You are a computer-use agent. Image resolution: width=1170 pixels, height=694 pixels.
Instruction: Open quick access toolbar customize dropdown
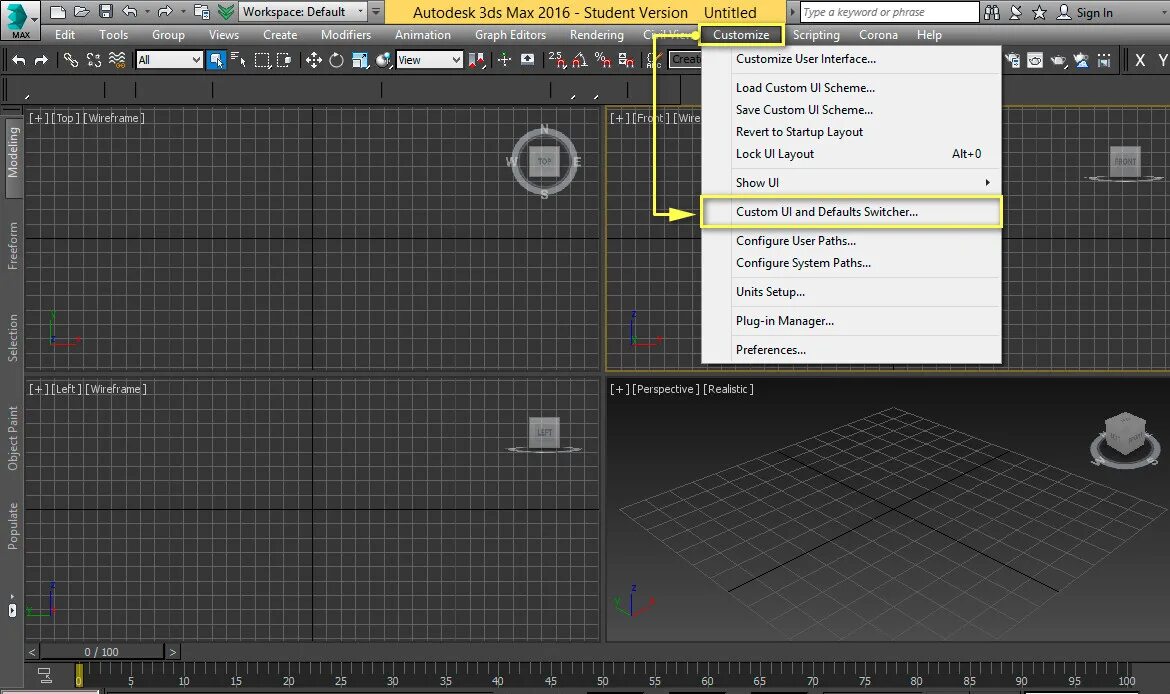tap(376, 12)
